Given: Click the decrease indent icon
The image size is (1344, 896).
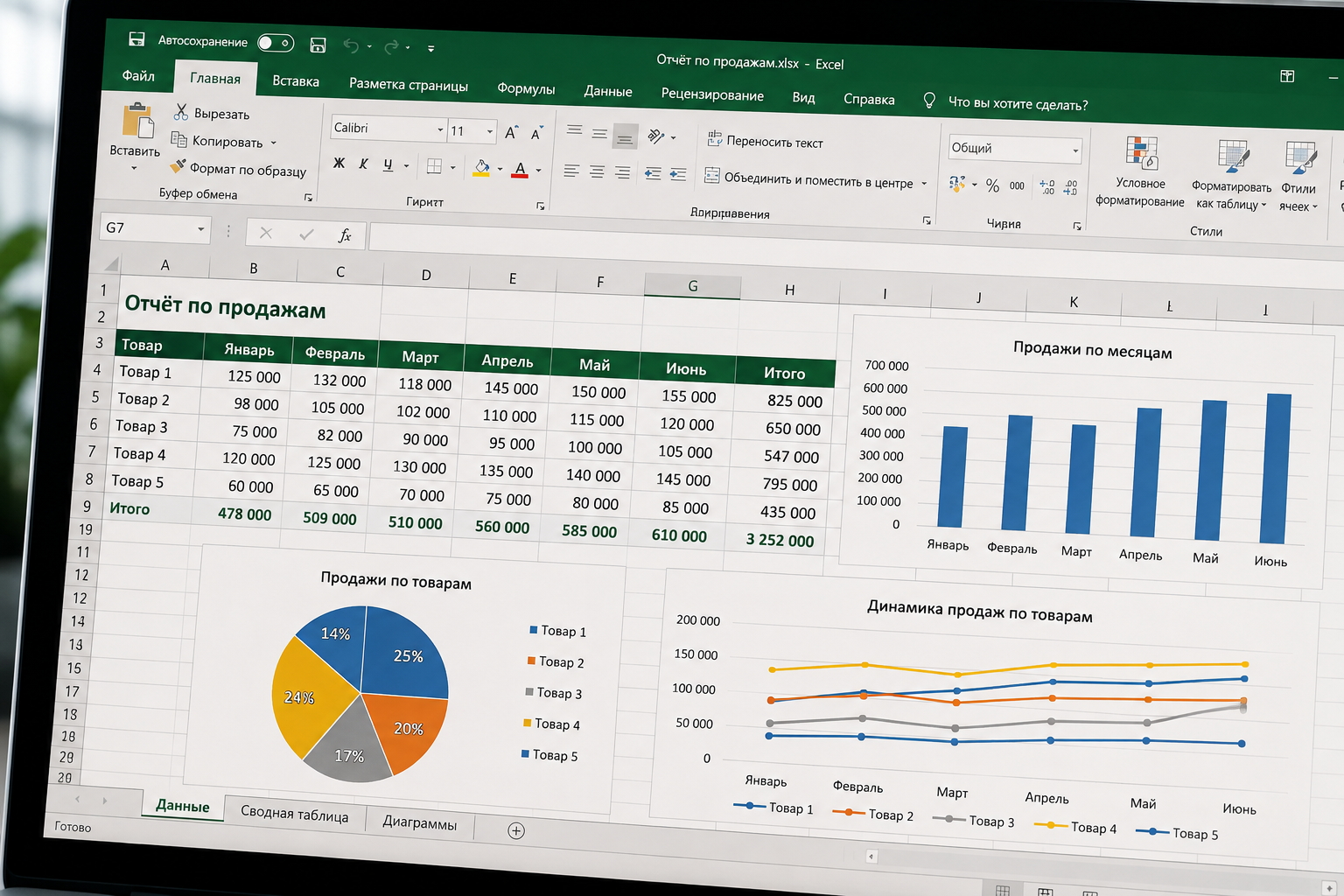Looking at the screenshot, I should click(x=653, y=174).
